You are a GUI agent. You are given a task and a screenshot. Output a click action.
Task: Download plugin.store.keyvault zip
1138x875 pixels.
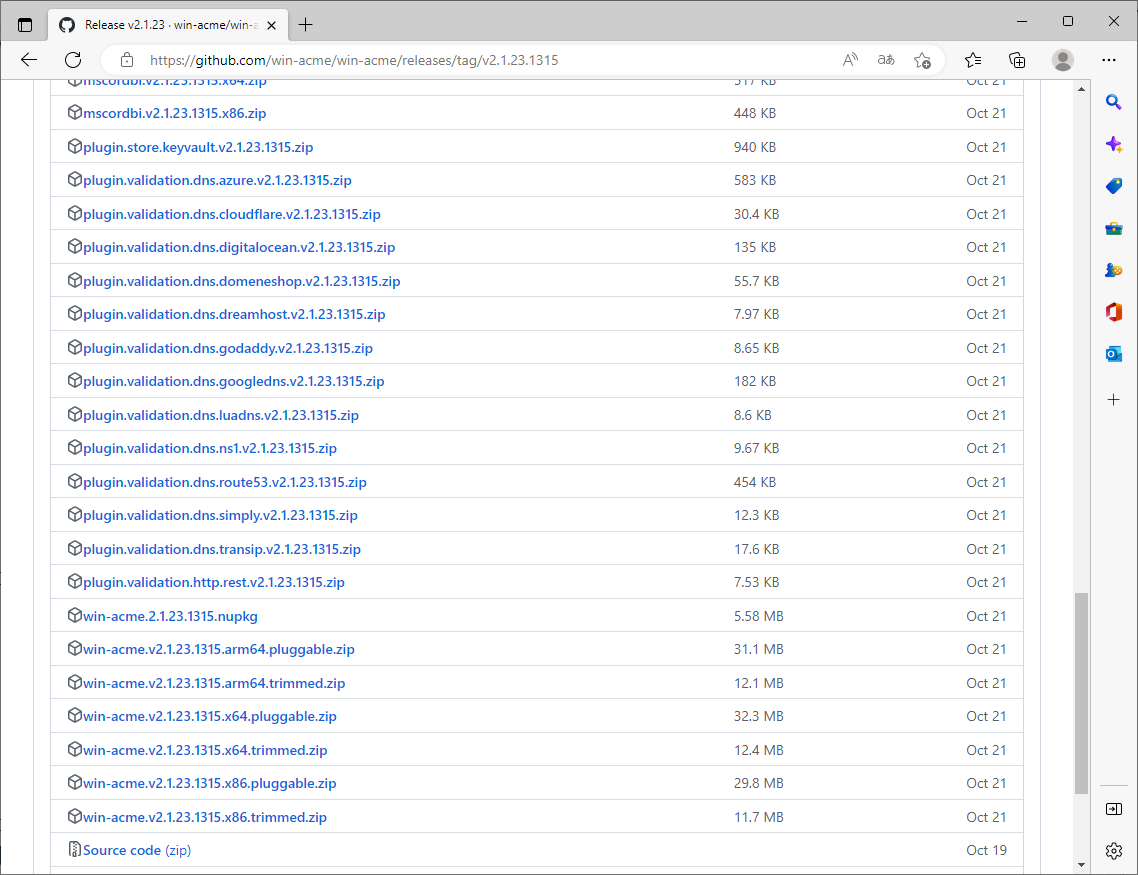pyautogui.click(x=198, y=147)
